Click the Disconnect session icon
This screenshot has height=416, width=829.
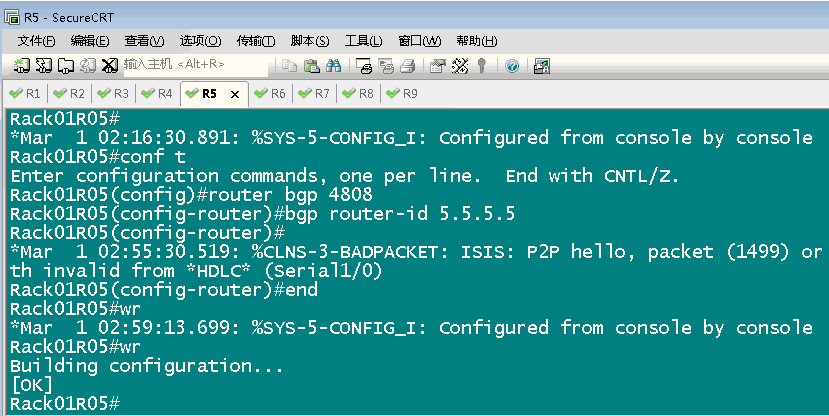click(x=109, y=66)
